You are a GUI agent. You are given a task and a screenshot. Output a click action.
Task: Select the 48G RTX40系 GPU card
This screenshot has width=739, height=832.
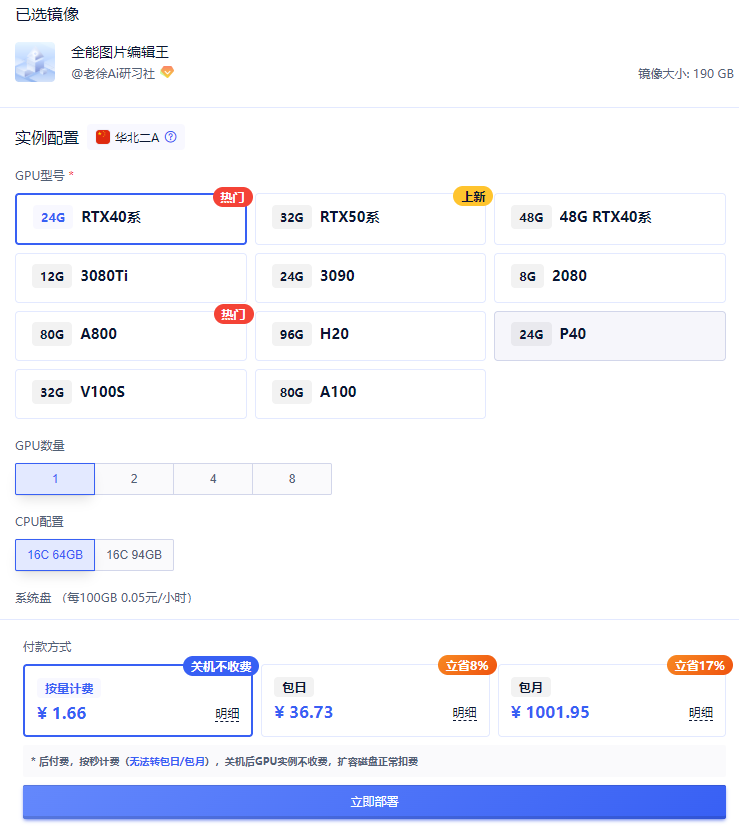pos(609,218)
